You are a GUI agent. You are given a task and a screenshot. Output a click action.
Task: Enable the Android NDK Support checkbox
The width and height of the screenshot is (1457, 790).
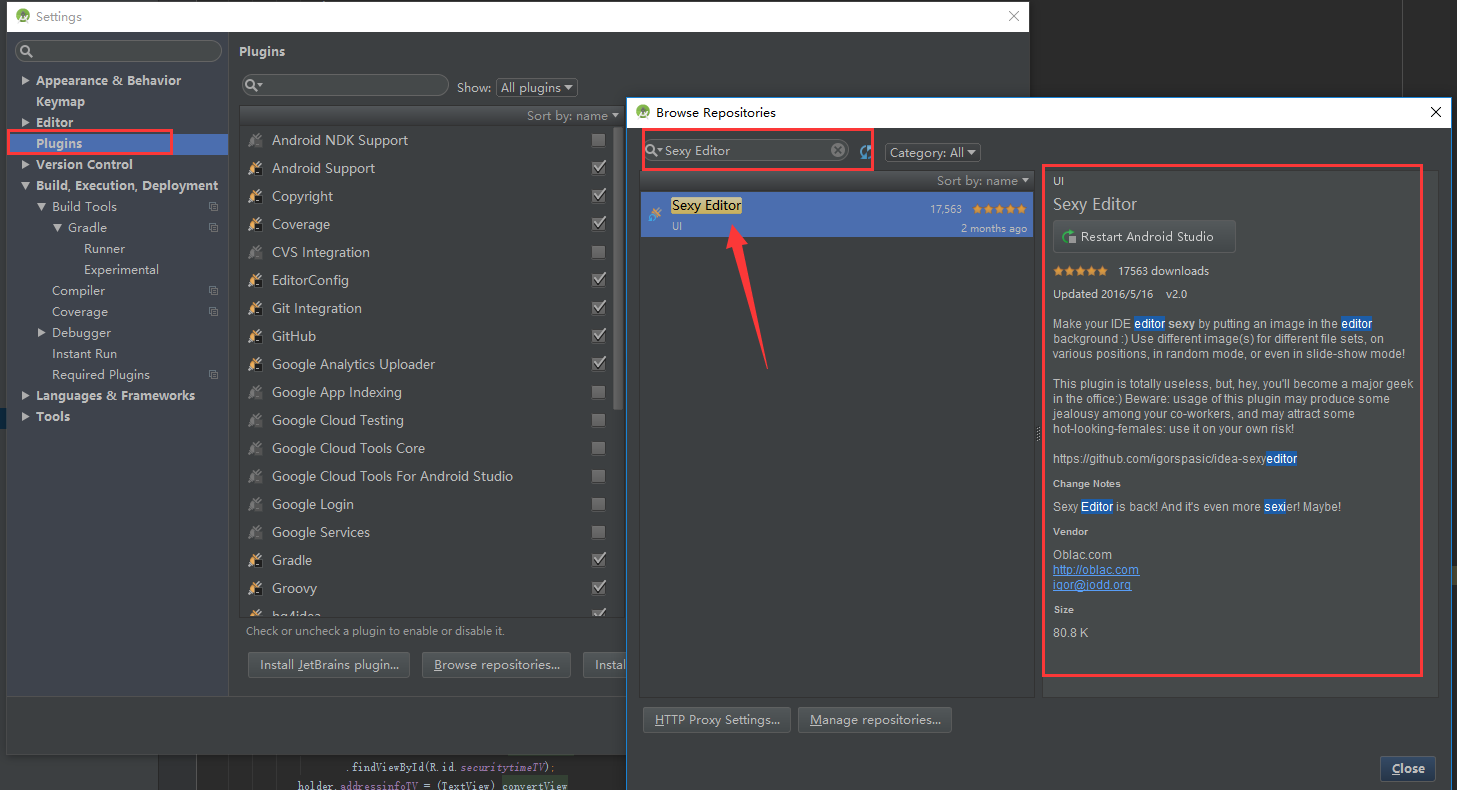pos(598,140)
